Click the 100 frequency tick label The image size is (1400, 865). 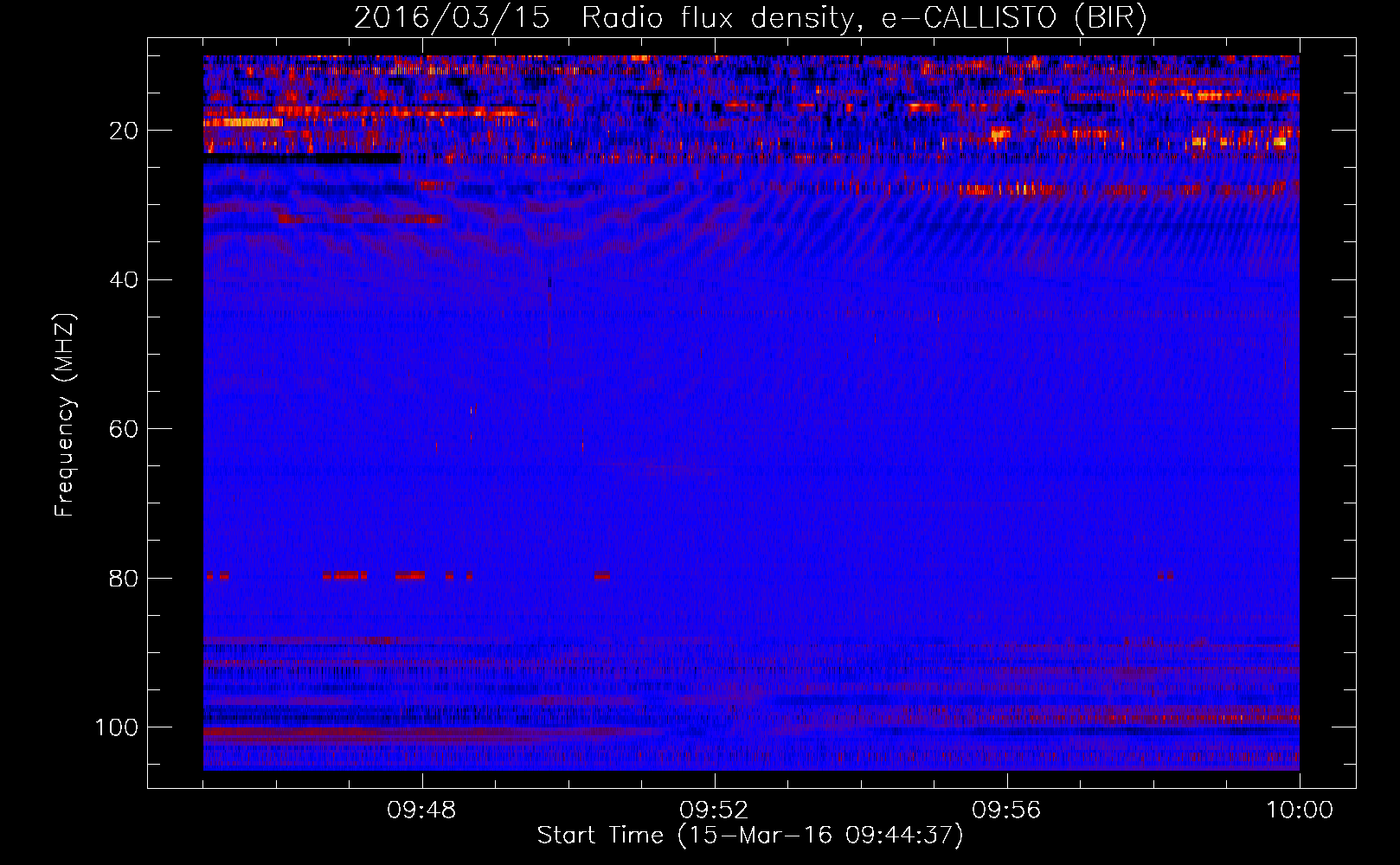pos(117,727)
